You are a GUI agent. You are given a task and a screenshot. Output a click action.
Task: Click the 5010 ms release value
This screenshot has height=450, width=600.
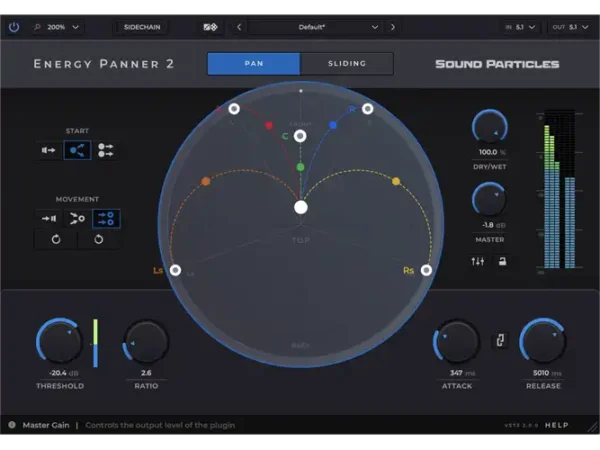[547, 373]
